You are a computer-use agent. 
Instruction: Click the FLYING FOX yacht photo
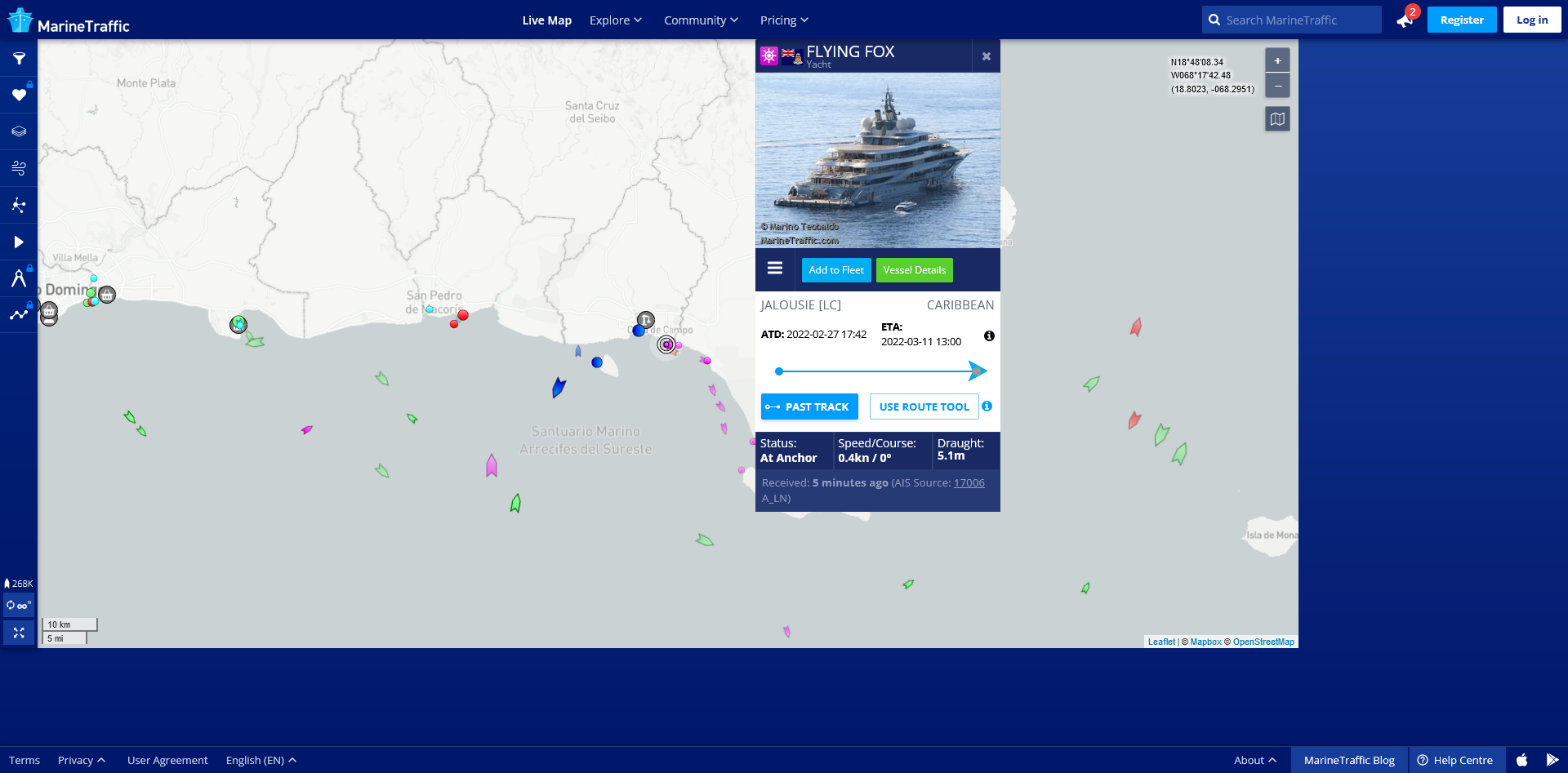click(878, 160)
